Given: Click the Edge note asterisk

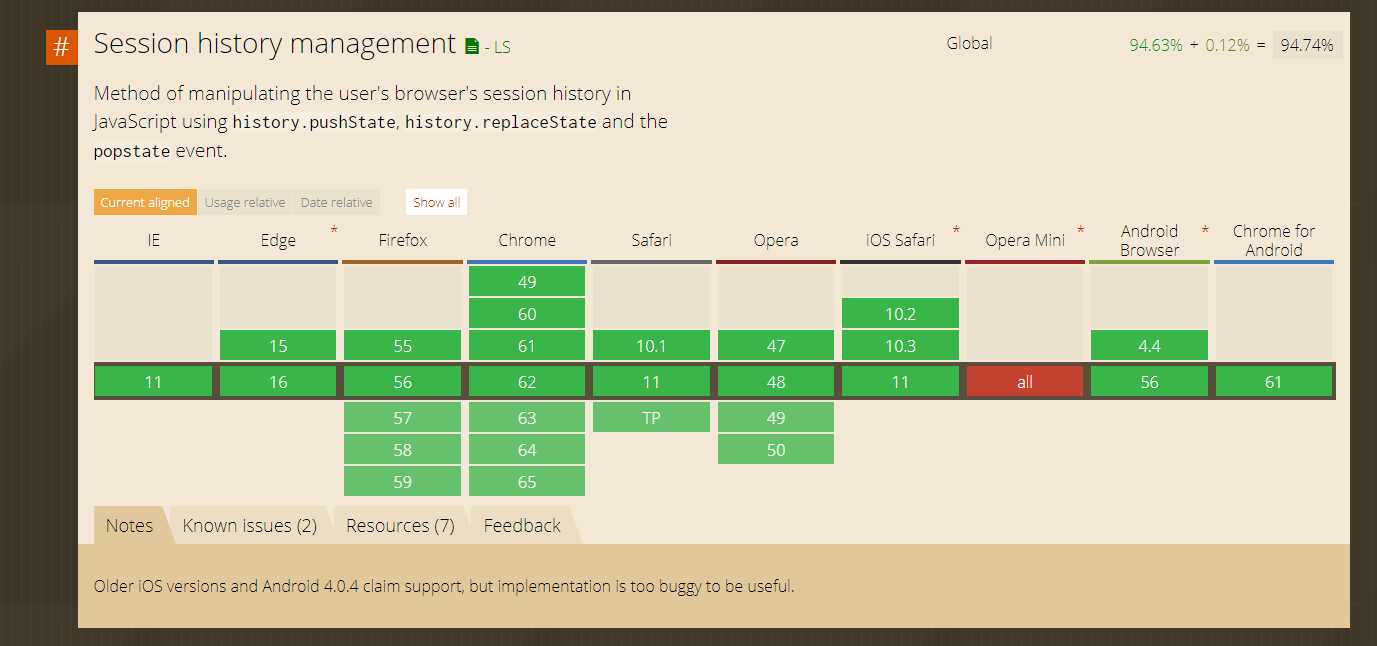Looking at the screenshot, I should [334, 232].
